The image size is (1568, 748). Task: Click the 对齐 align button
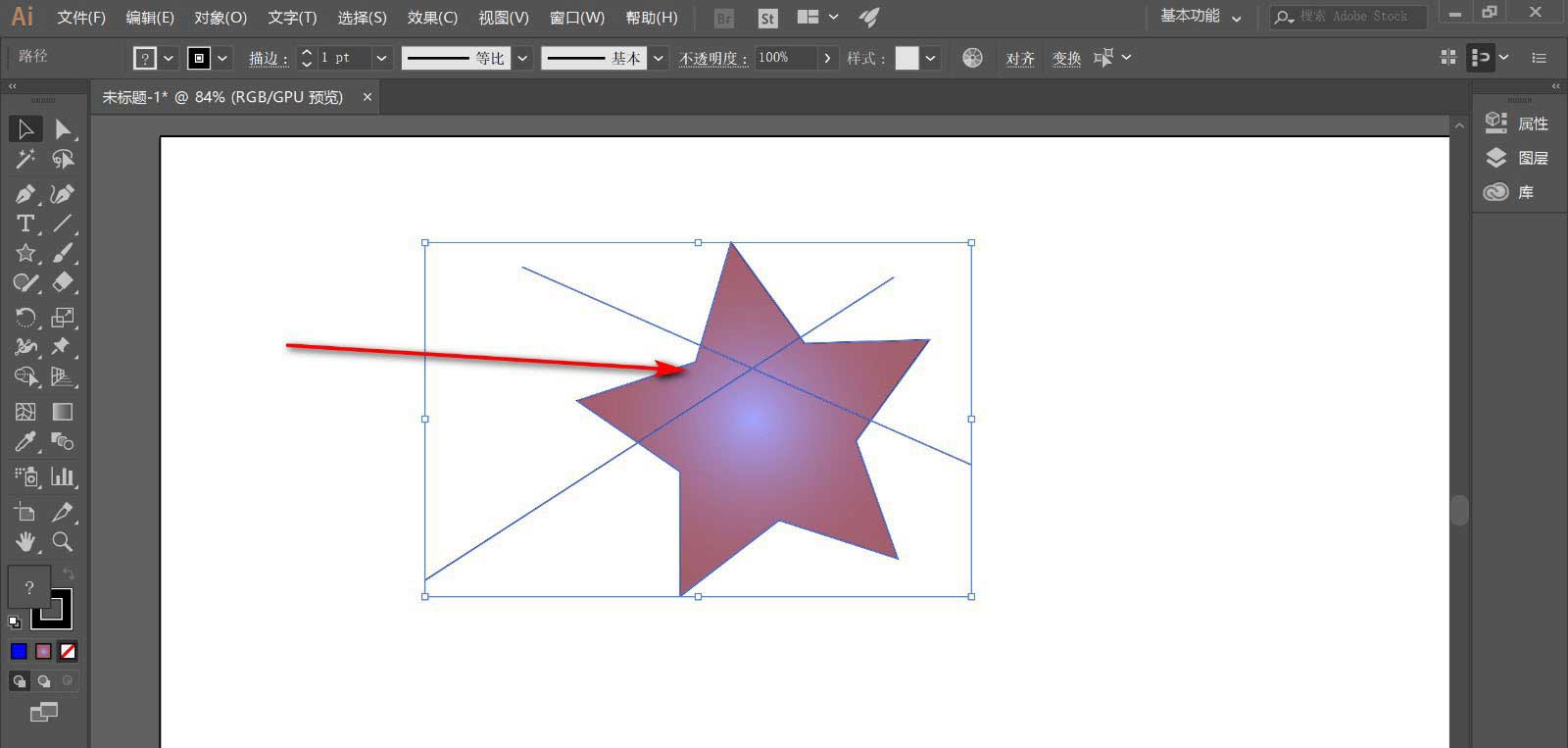coord(1020,58)
